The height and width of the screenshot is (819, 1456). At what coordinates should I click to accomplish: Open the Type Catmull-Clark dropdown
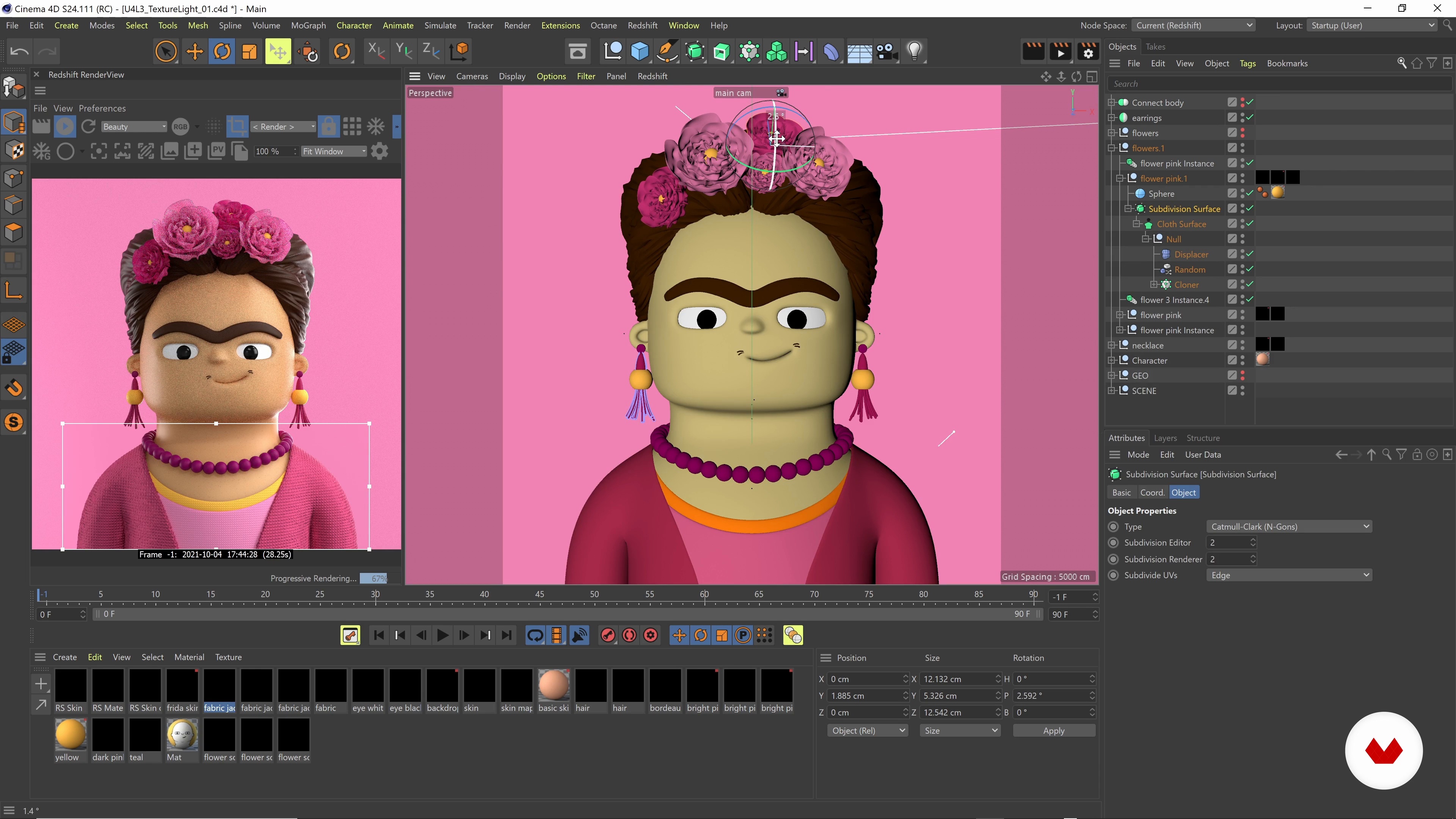point(1289,527)
